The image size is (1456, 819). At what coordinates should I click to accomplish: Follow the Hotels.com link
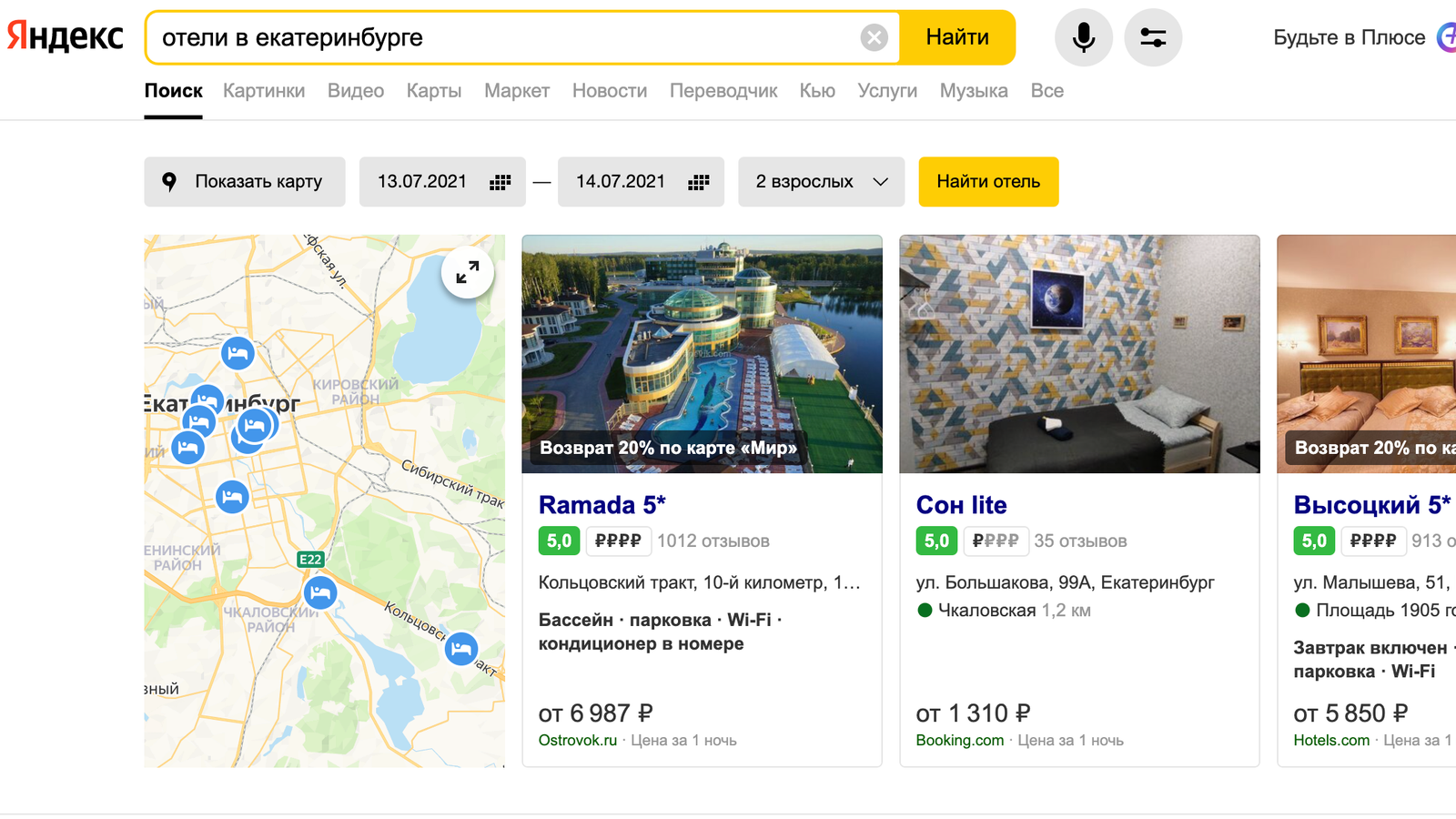1331,741
